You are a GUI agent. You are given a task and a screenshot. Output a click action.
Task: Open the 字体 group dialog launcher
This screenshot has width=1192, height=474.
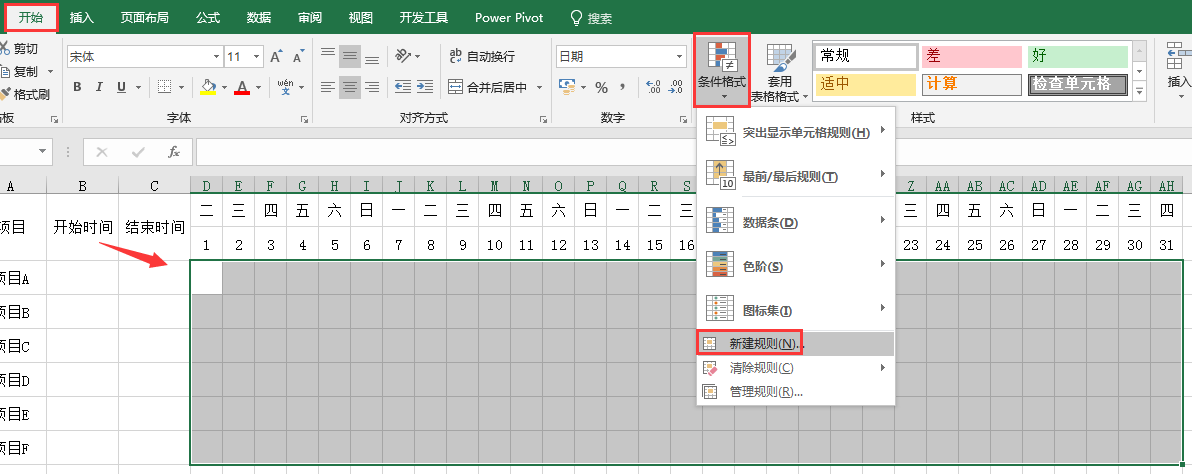(x=304, y=119)
